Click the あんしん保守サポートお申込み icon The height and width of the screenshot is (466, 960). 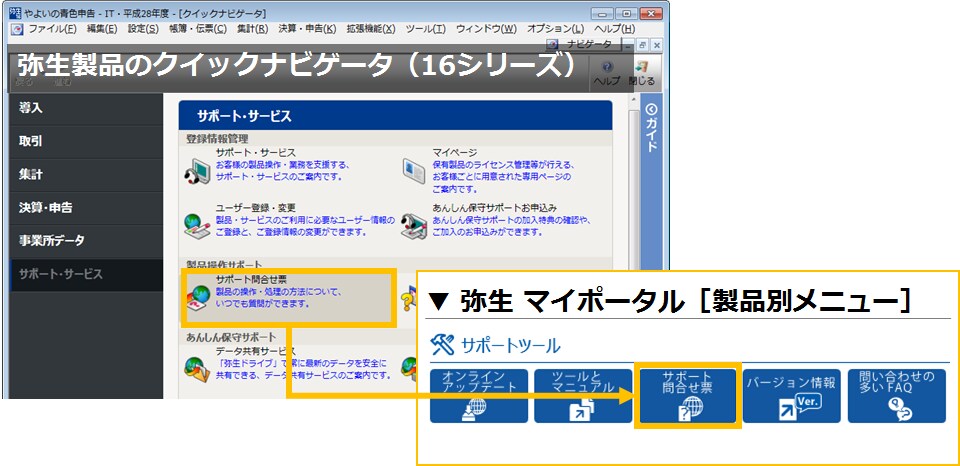click(414, 227)
